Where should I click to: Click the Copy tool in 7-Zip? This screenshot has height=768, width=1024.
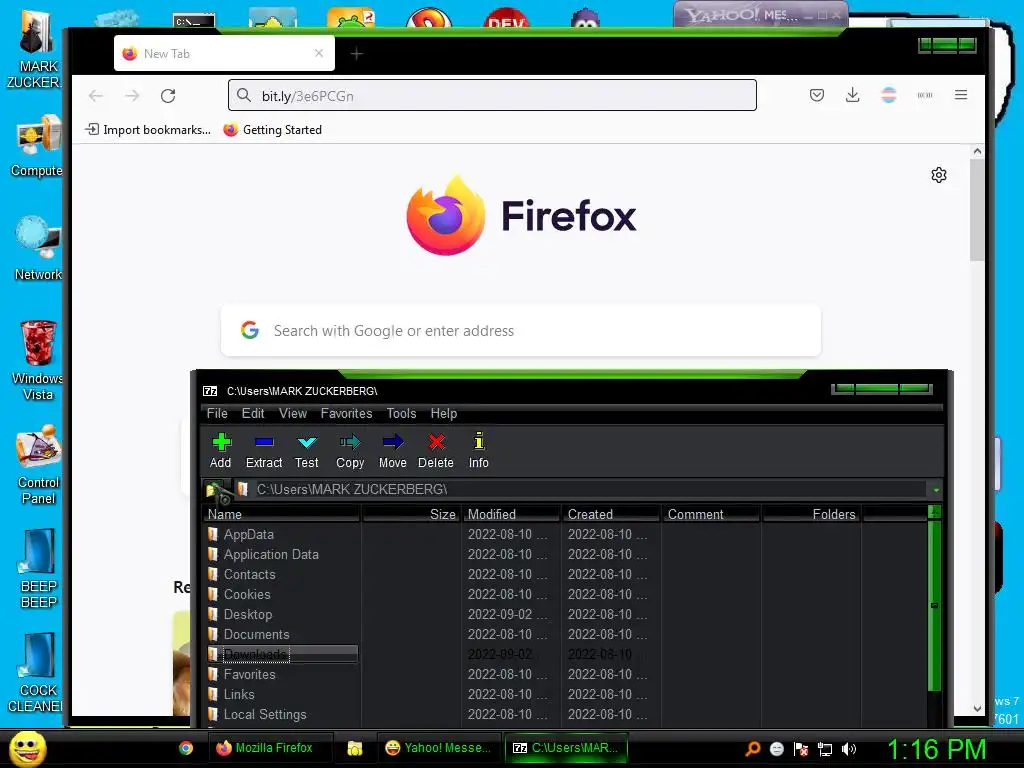click(350, 451)
